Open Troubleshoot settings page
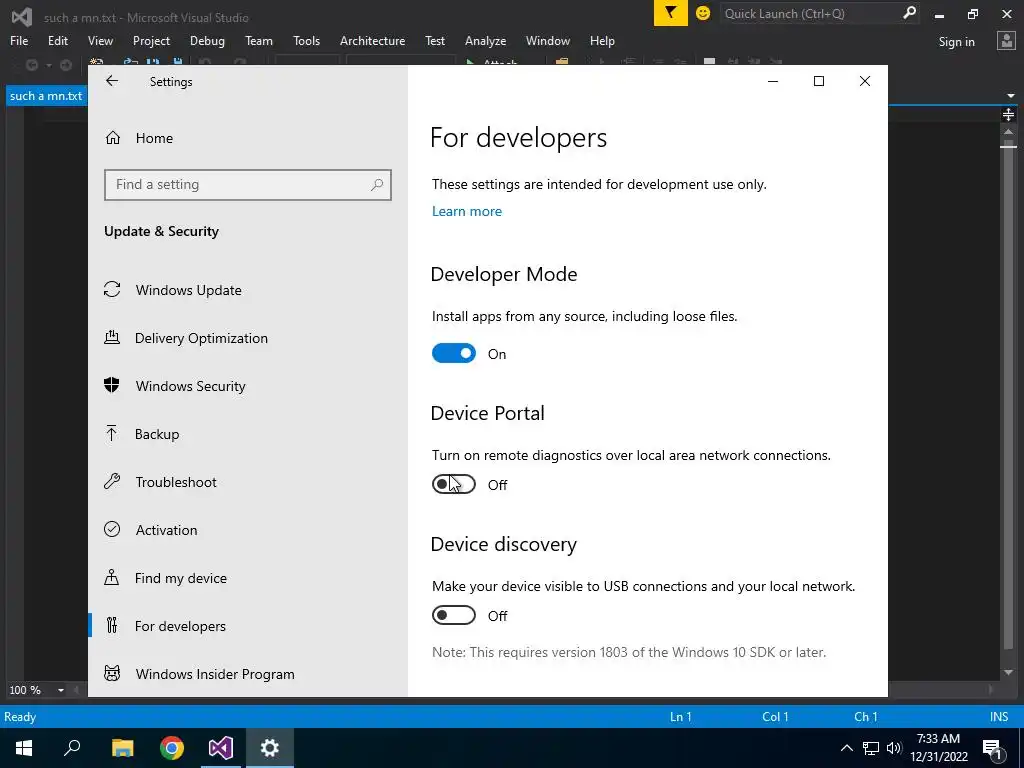 (176, 482)
